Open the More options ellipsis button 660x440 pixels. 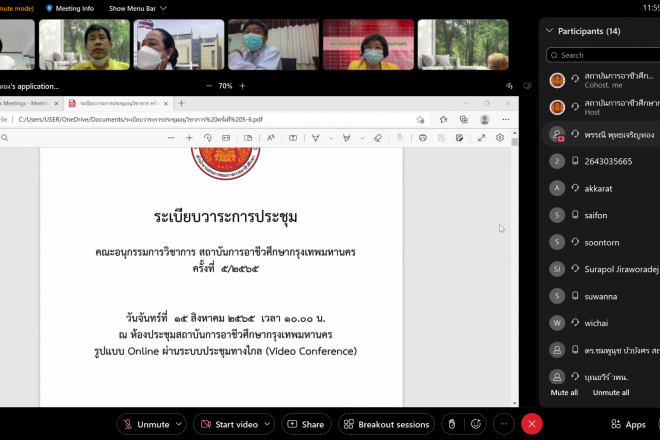pos(504,424)
